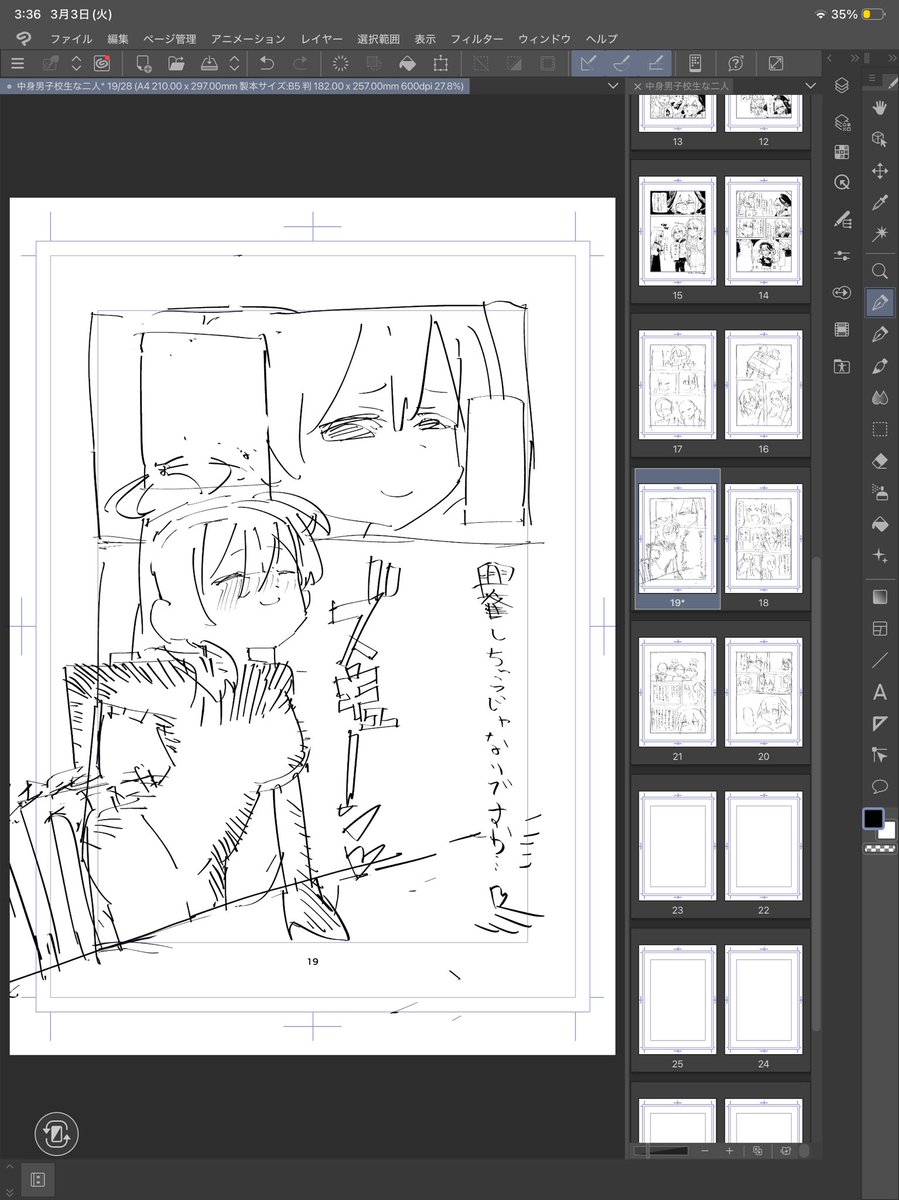
Task: Open the Tool palette menu button
Action: [x=872, y=78]
